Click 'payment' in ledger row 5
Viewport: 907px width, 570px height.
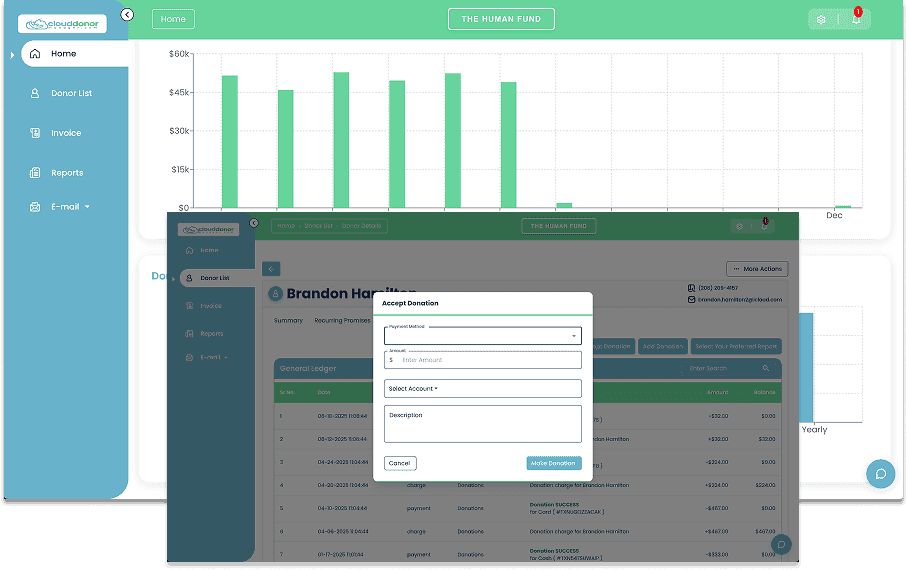418,509
